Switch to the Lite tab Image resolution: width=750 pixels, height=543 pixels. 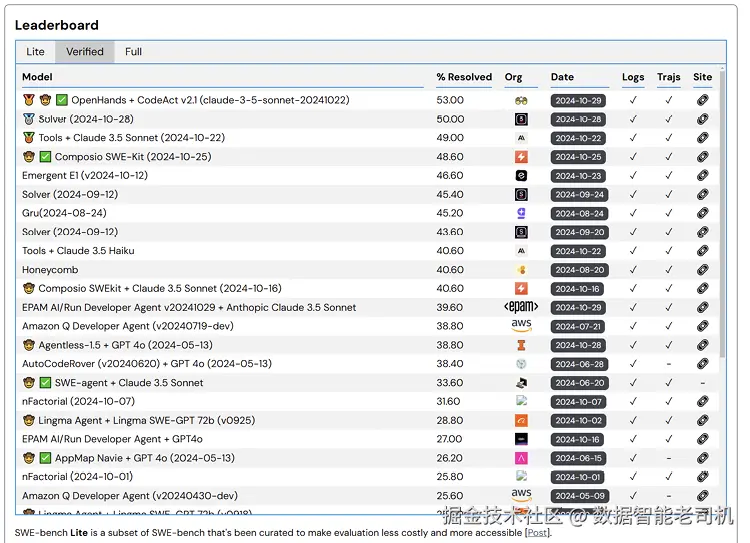35,52
